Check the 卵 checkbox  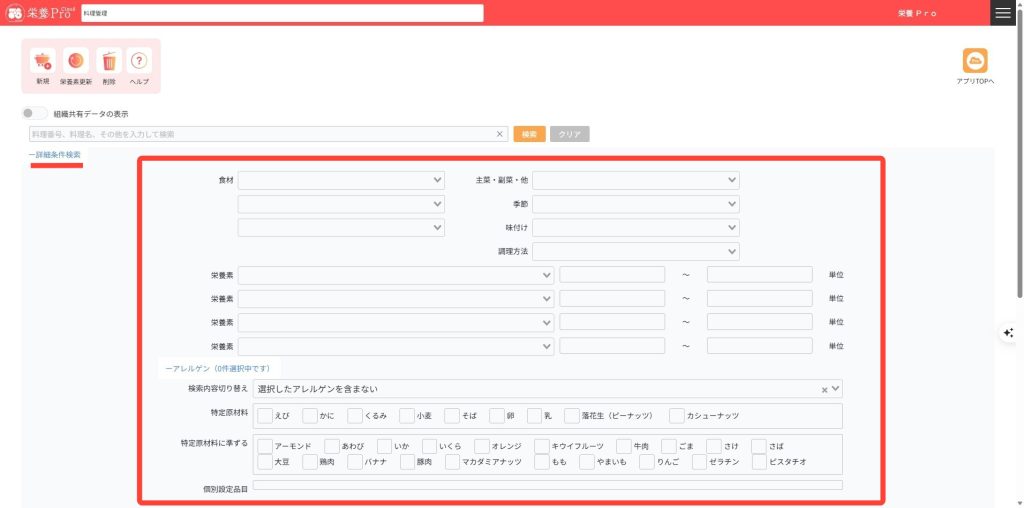tap(497, 416)
